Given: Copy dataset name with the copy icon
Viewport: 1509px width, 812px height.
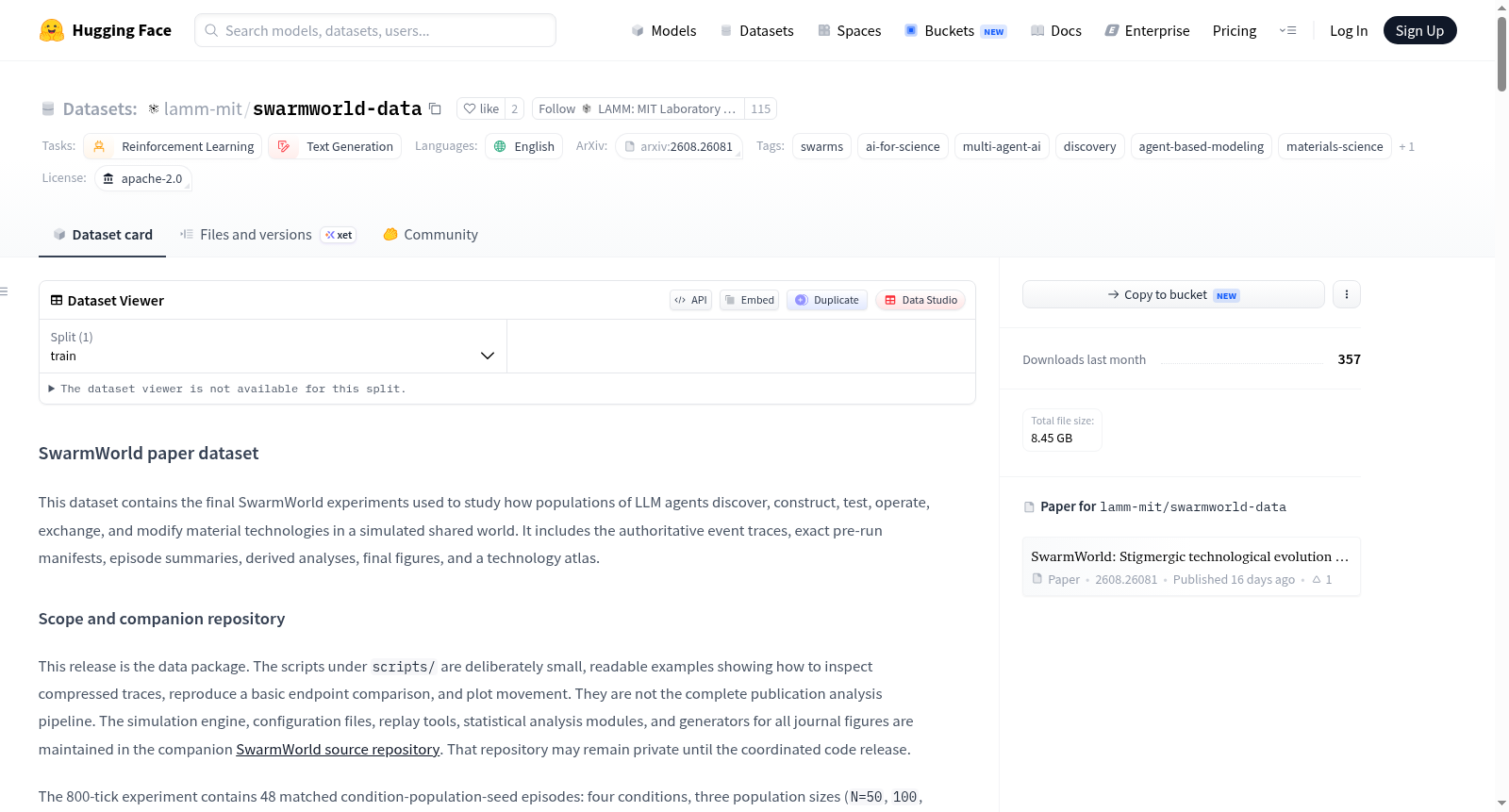Looking at the screenshot, I should [x=435, y=108].
